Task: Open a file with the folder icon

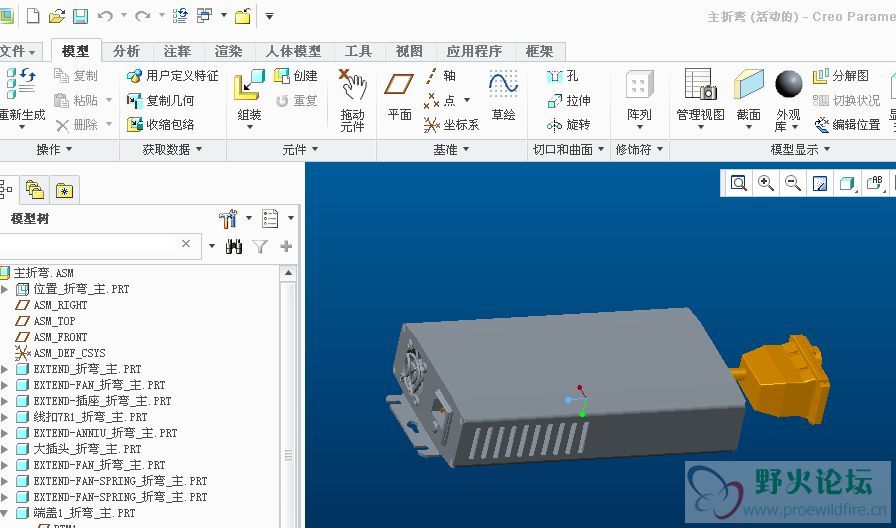Action: [x=57, y=16]
